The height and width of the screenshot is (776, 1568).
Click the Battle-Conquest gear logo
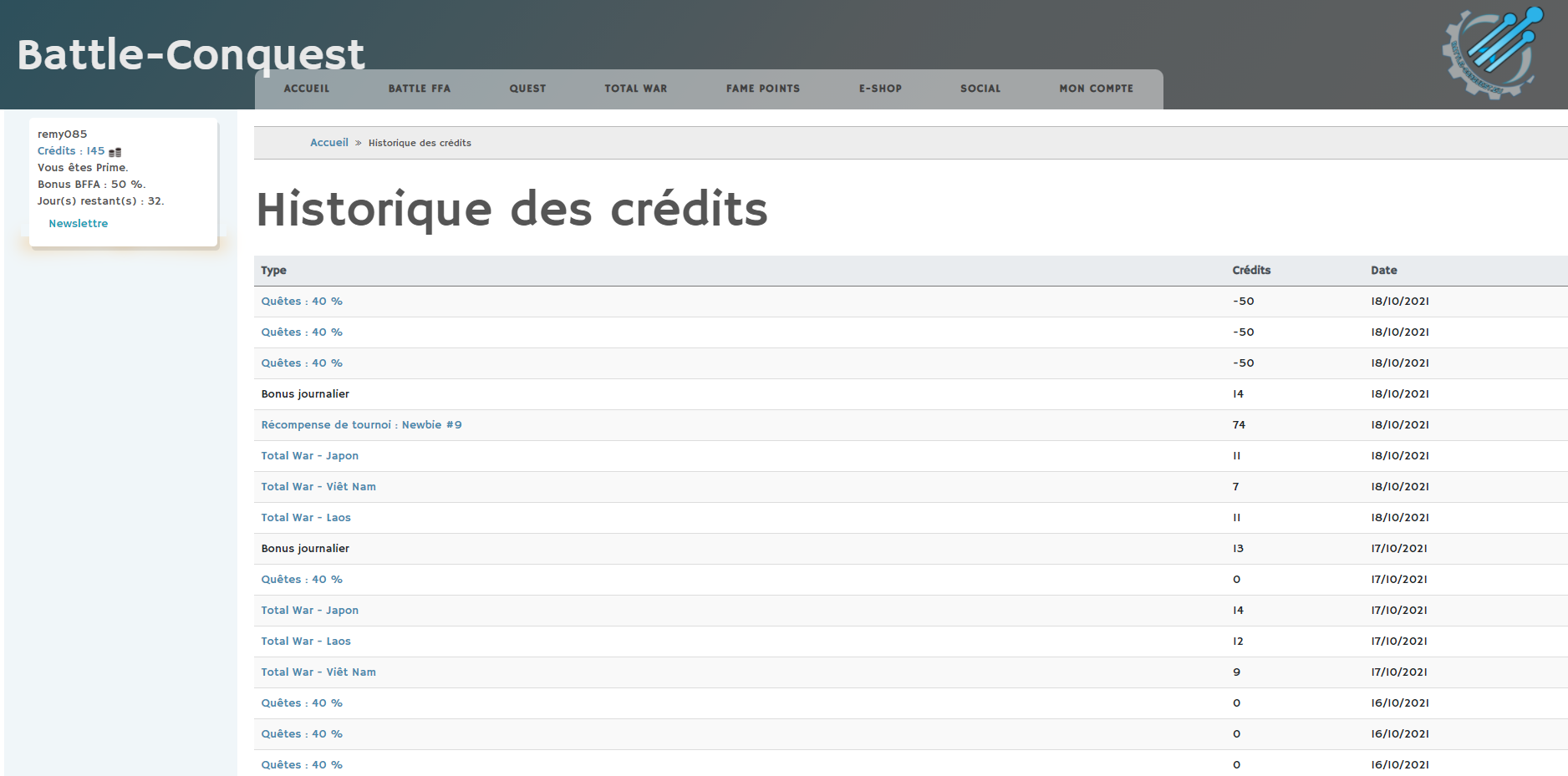coord(1493,52)
